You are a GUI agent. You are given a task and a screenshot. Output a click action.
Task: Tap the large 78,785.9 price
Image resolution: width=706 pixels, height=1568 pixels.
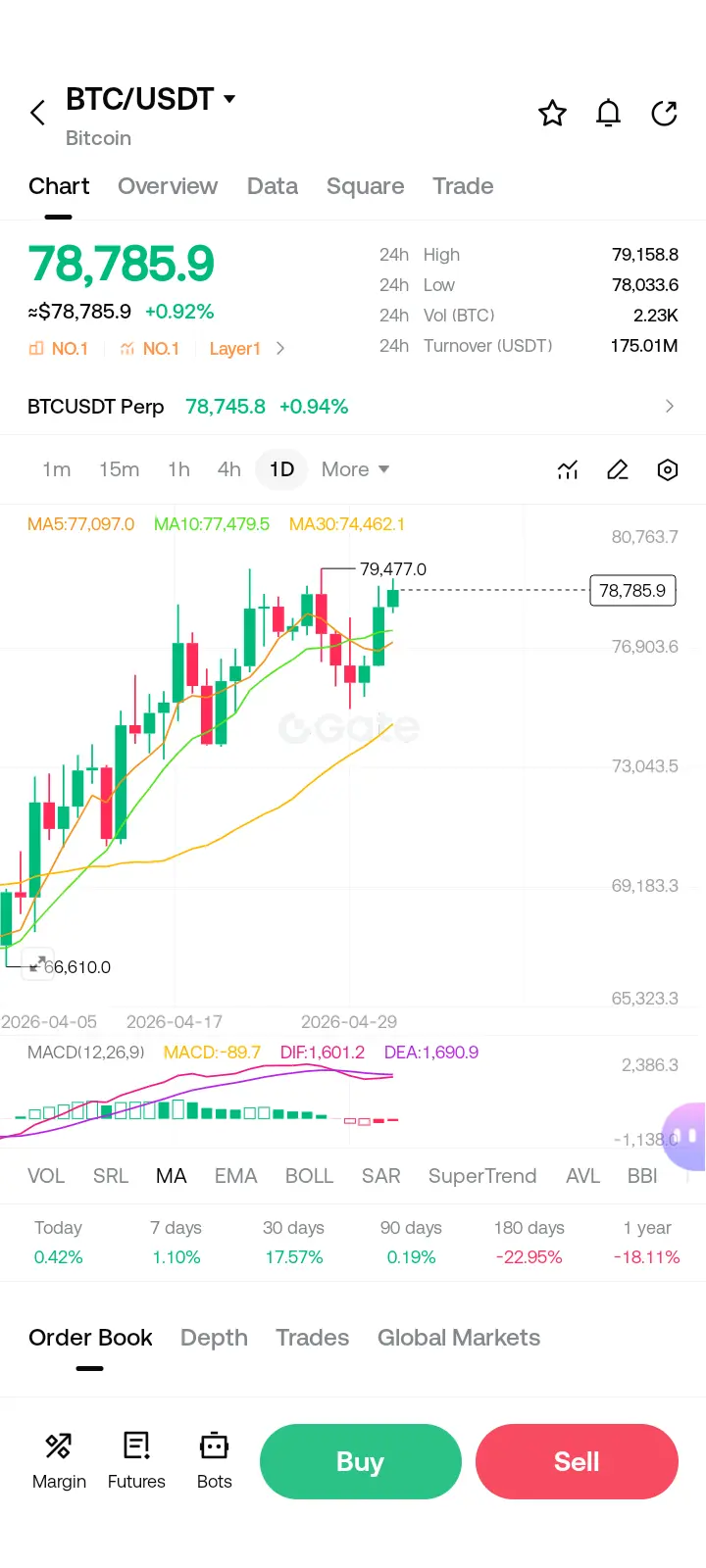[x=121, y=265]
